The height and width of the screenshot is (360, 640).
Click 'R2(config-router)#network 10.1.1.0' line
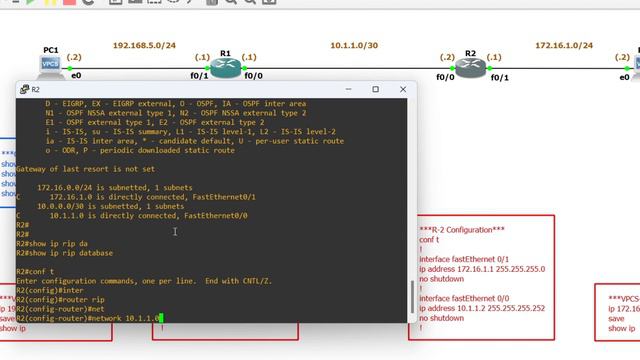[88, 318]
